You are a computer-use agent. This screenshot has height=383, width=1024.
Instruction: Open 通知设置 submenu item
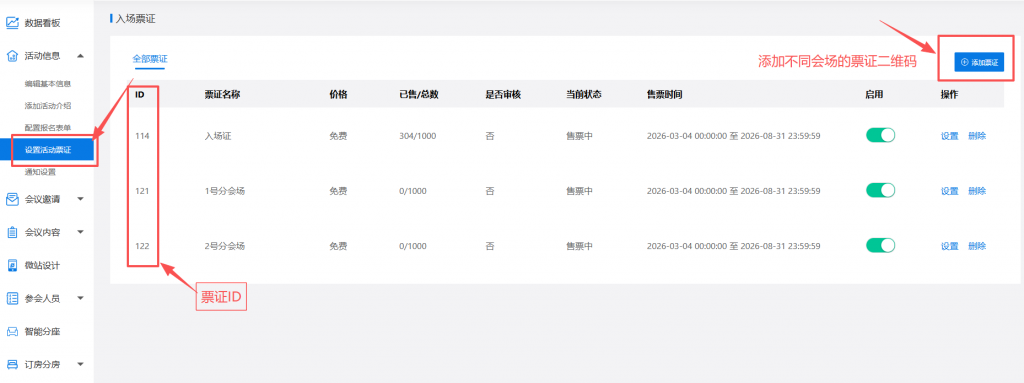[x=40, y=173]
